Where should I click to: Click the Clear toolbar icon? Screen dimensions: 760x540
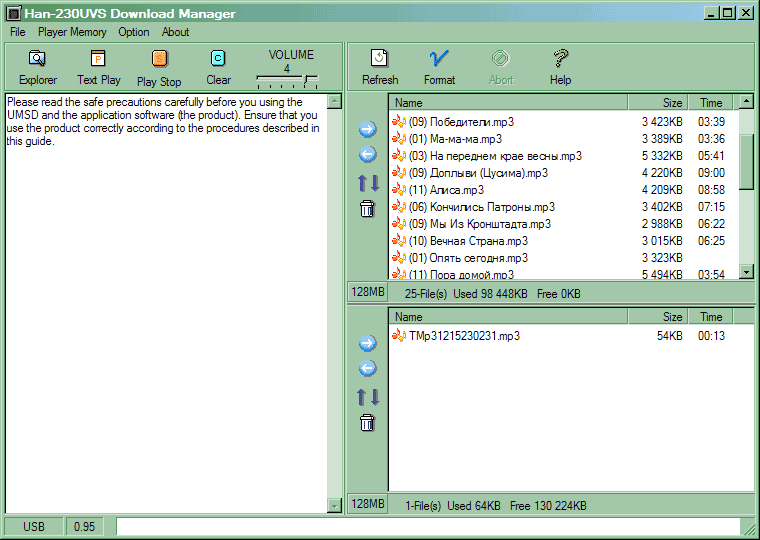click(218, 59)
